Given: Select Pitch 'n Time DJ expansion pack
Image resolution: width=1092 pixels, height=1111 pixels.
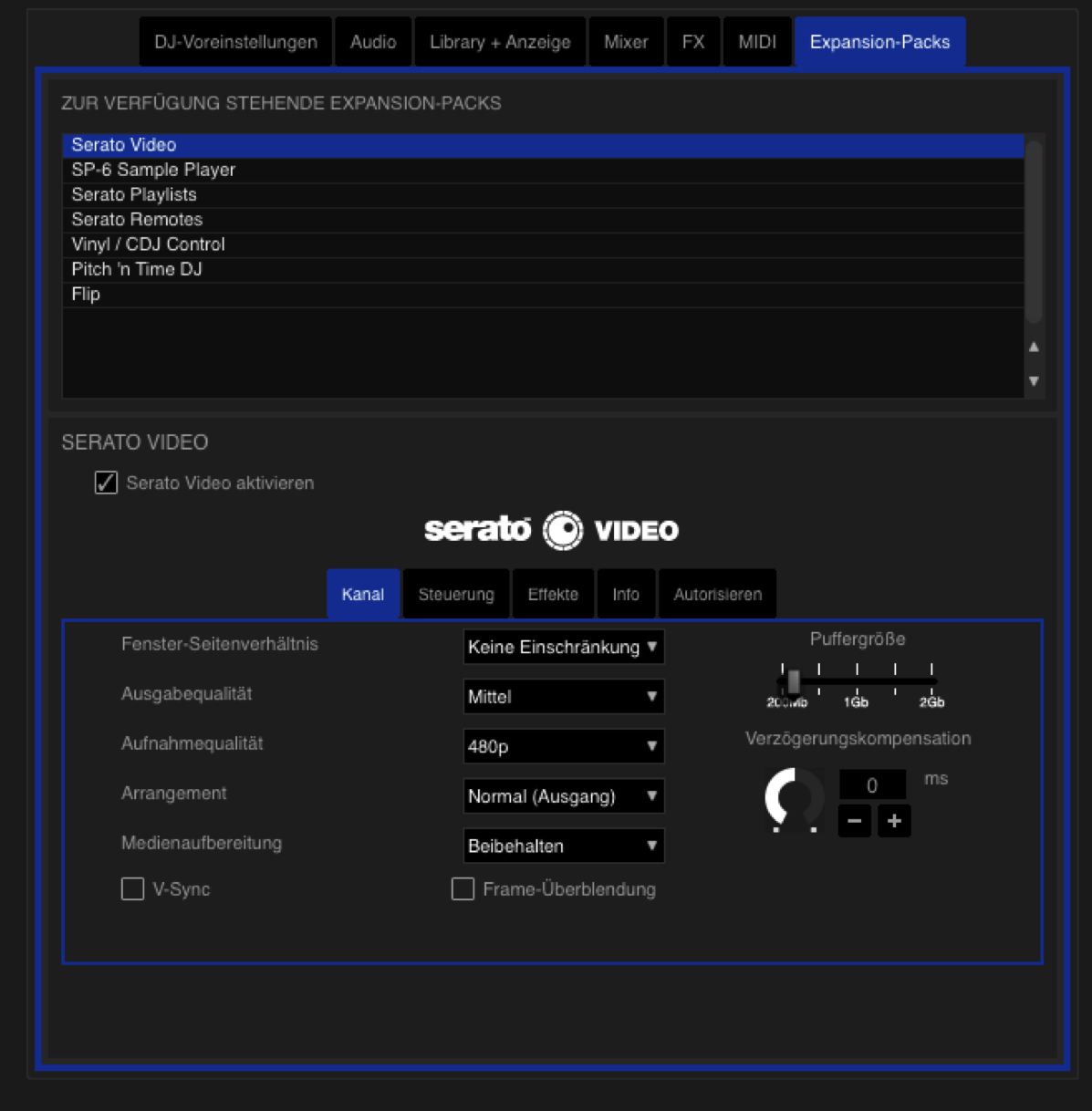Looking at the screenshot, I should [x=137, y=269].
